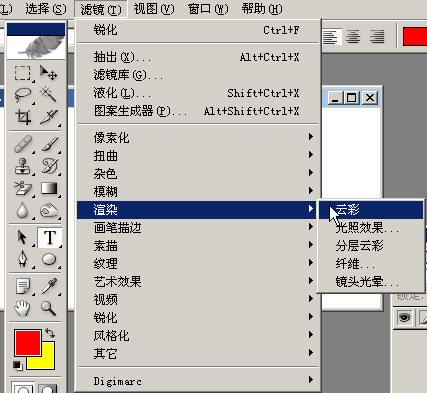The height and width of the screenshot is (393, 427).
Task: Click the feather logo at toolbox top
Action: tap(36, 47)
